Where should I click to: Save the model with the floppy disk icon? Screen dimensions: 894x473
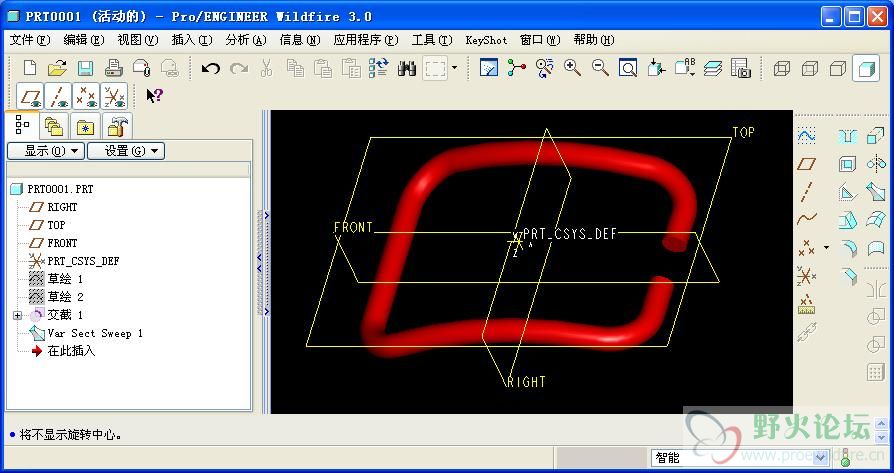[86, 69]
